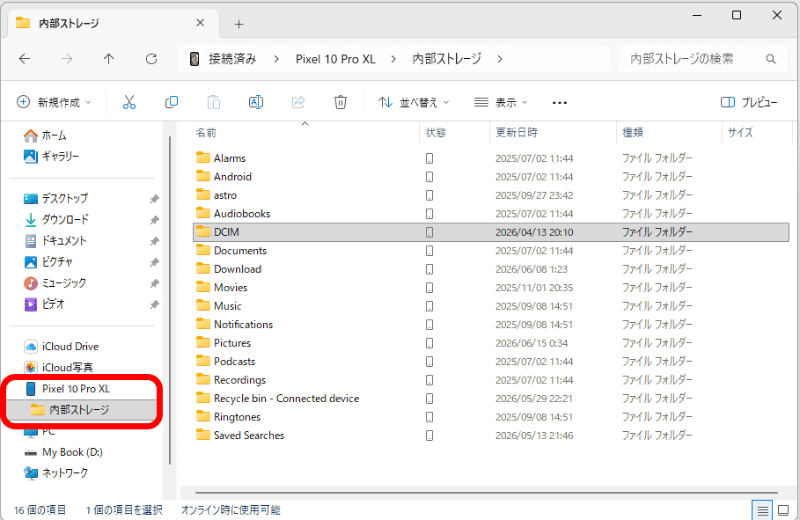Go back with the left arrow
Viewport: 800px width, 520px height.
[x=24, y=59]
